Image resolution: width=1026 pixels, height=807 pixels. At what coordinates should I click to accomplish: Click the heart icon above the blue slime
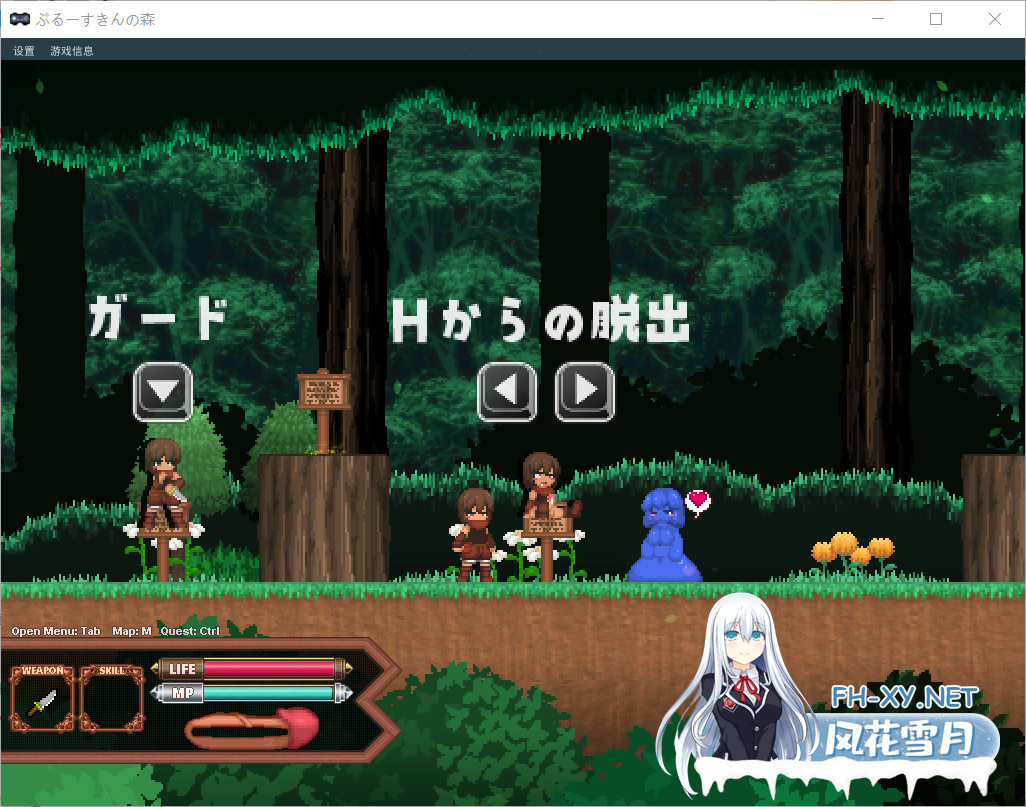point(698,502)
